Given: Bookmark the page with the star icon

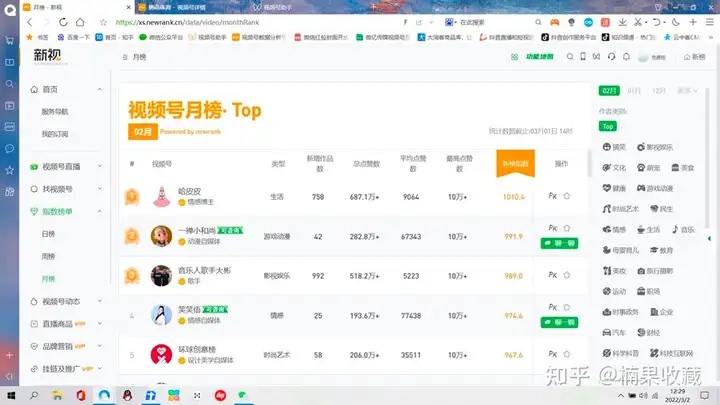Looking at the screenshot, I should pyautogui.click(x=103, y=22).
